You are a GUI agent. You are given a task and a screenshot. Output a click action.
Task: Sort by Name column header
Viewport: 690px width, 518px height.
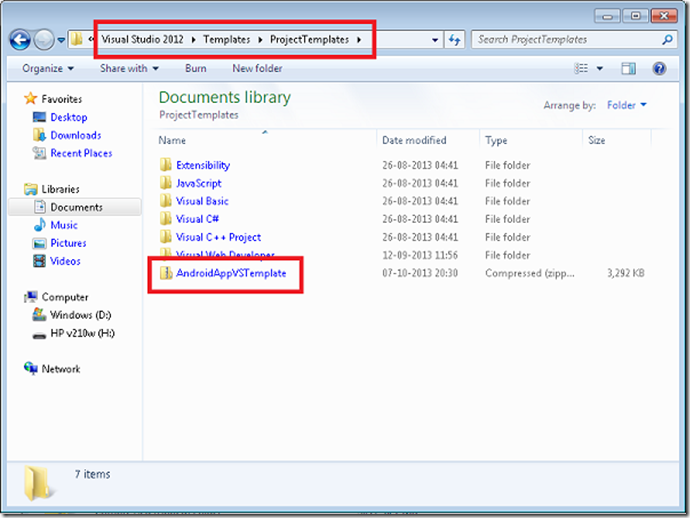pyautogui.click(x=172, y=140)
